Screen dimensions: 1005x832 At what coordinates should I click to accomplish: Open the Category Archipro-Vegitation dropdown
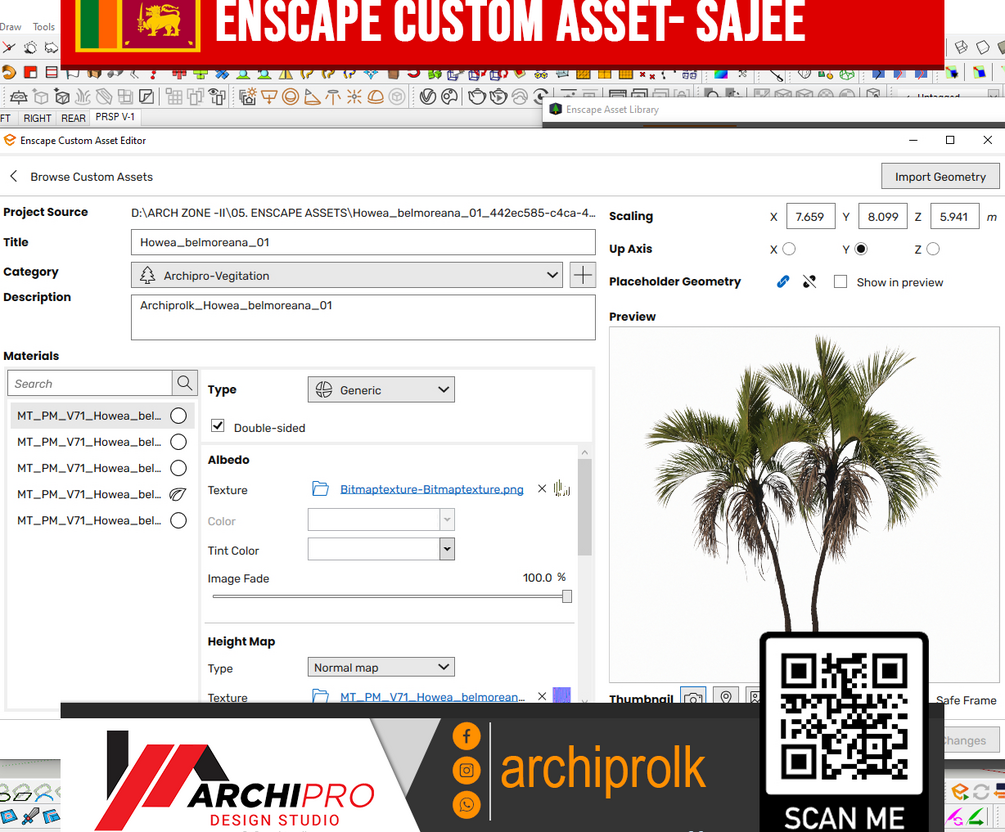(347, 275)
